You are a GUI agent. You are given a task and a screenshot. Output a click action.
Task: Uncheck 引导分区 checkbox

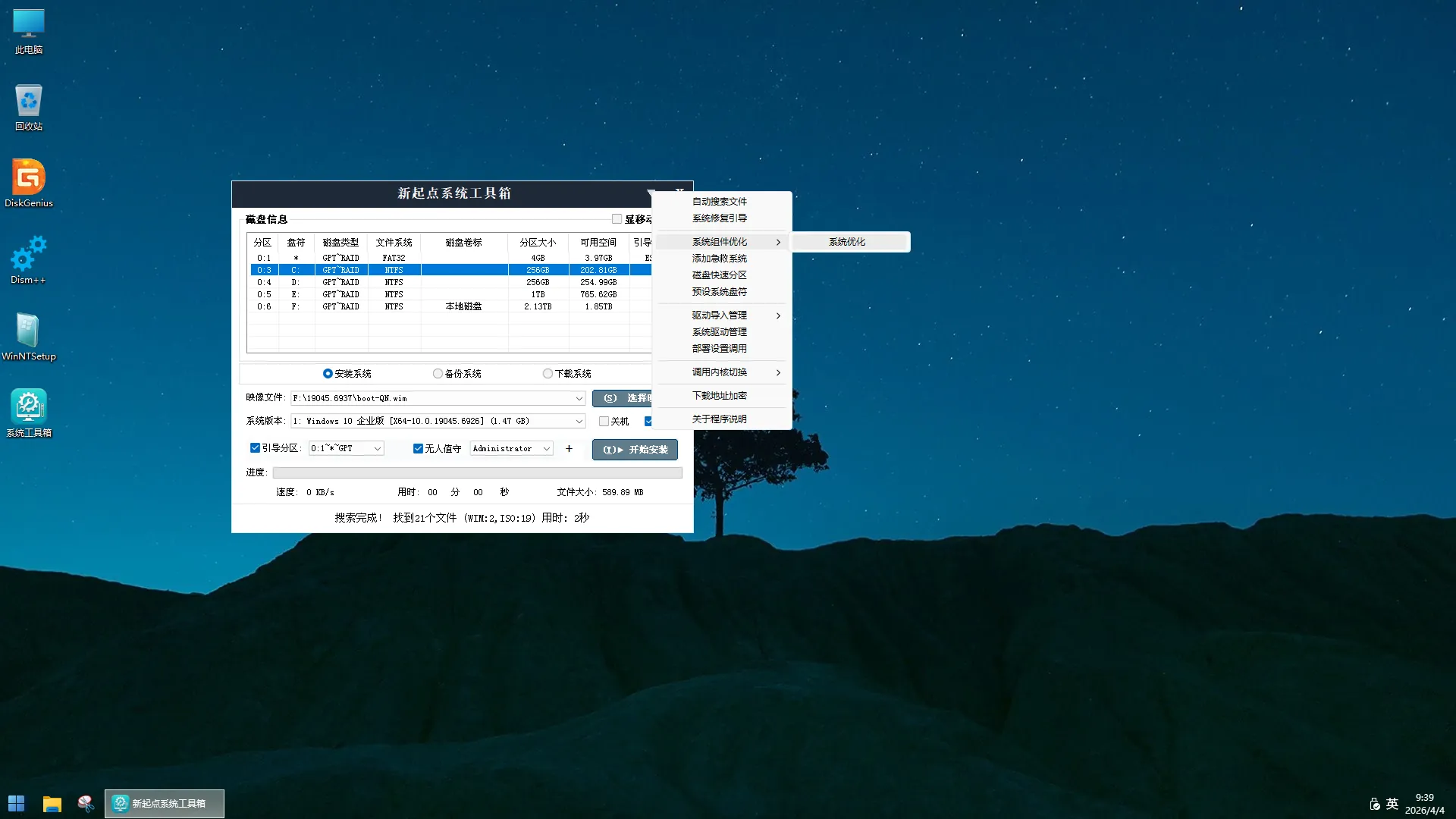click(256, 448)
